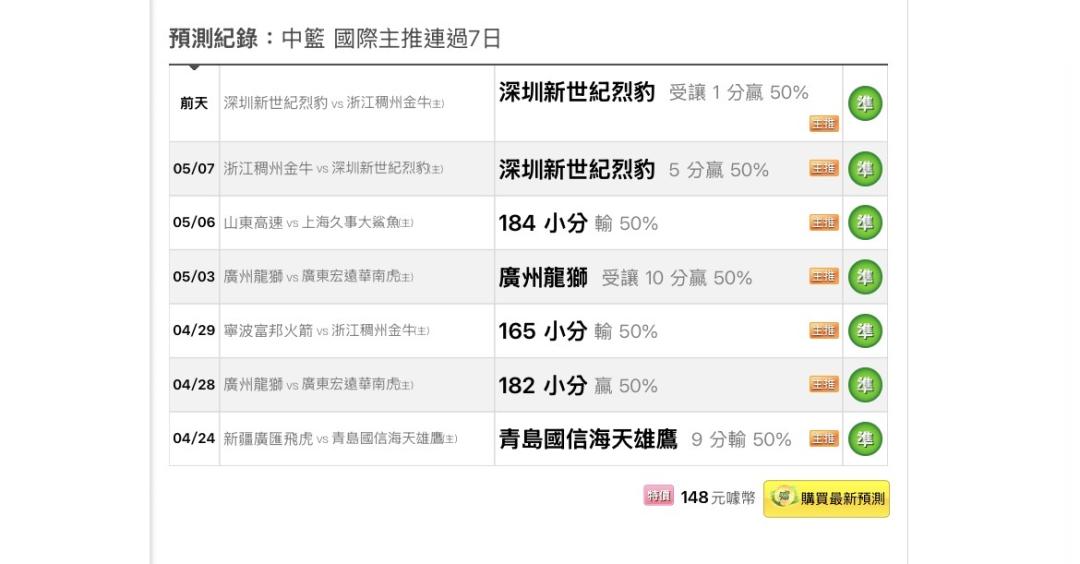Click green 準 badge in 05/06 row

(865, 223)
